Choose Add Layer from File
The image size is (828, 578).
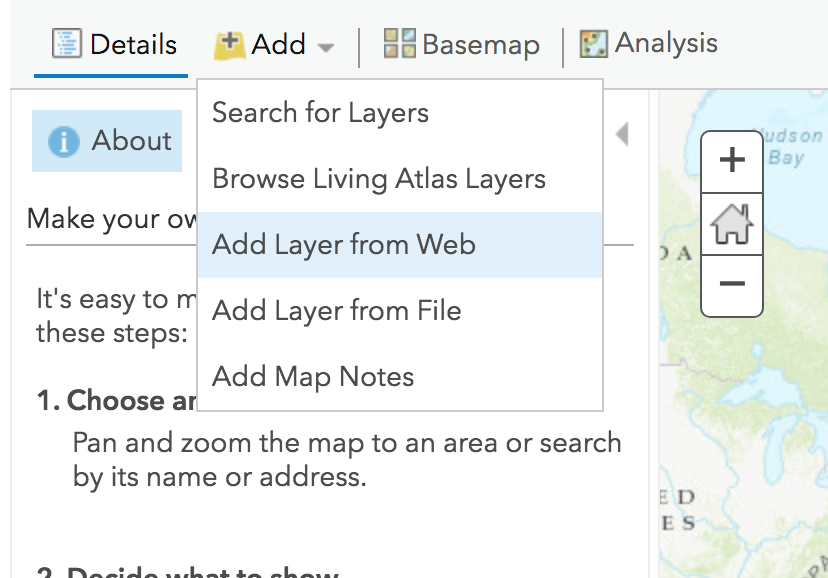click(334, 310)
